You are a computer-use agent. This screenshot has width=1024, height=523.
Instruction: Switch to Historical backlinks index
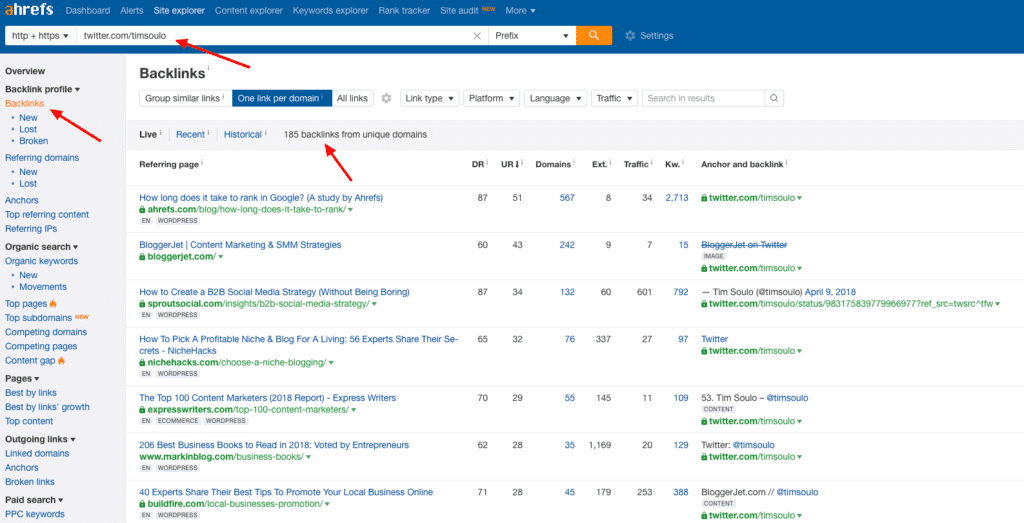(243, 135)
